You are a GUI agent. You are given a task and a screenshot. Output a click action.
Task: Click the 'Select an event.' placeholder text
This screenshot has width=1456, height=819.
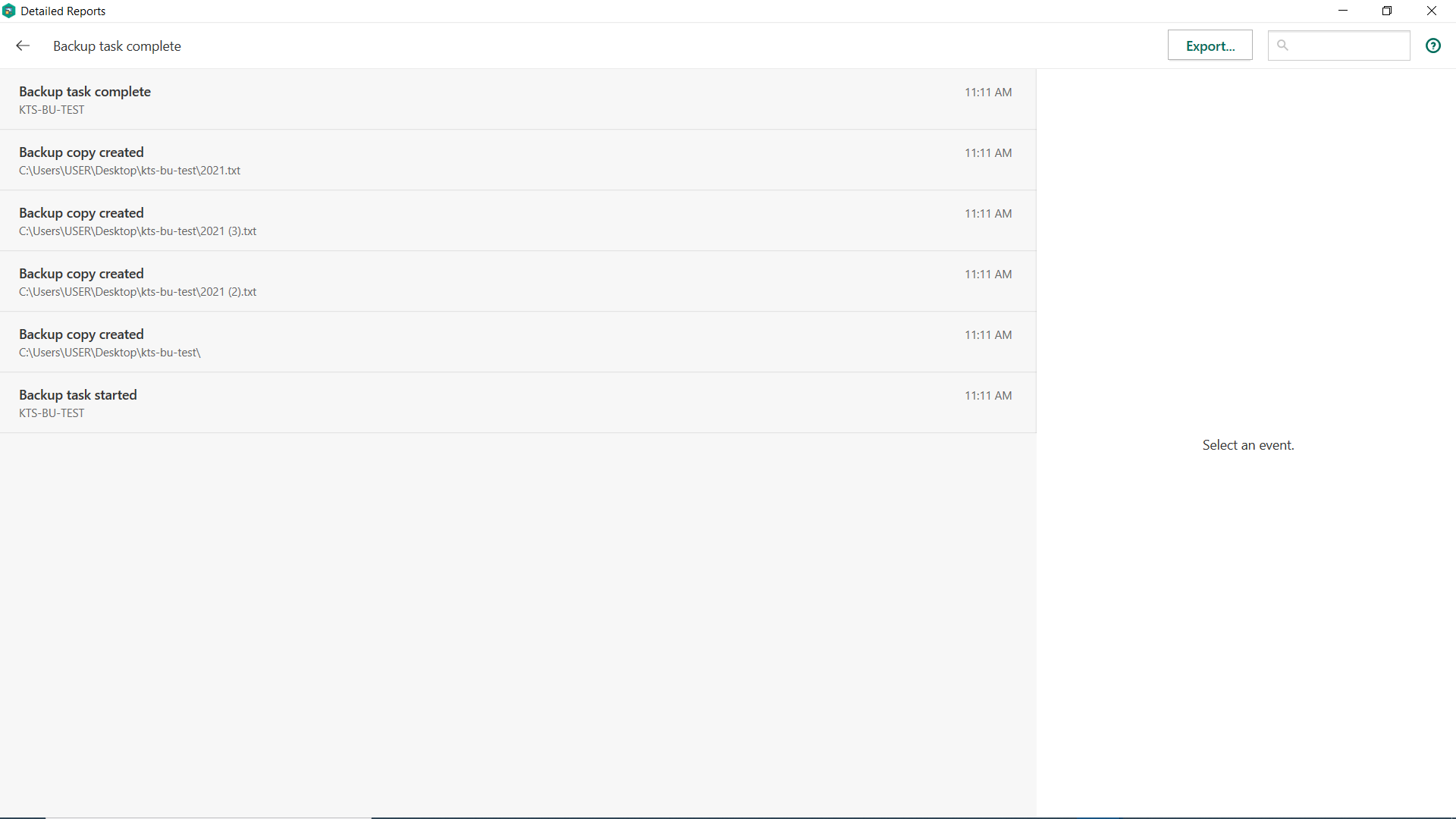click(x=1247, y=445)
